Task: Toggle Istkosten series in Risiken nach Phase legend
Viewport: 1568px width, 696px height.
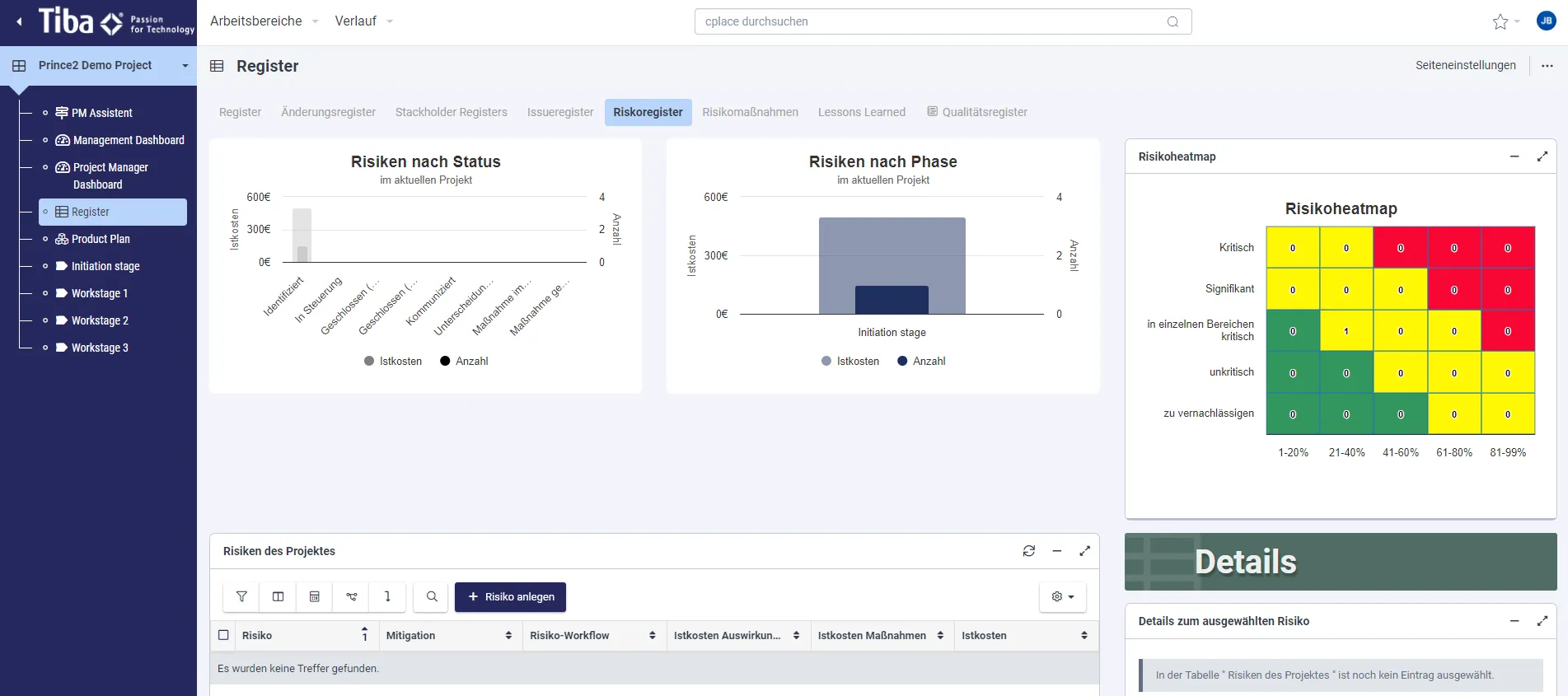Action: coord(850,361)
